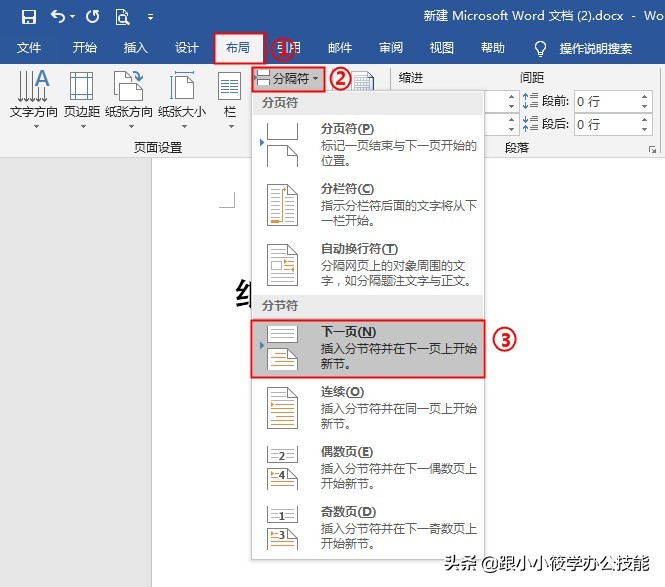This screenshot has width=665, height=587.
Task: Choose 分页符(P) page break option
Action: click(x=368, y=145)
